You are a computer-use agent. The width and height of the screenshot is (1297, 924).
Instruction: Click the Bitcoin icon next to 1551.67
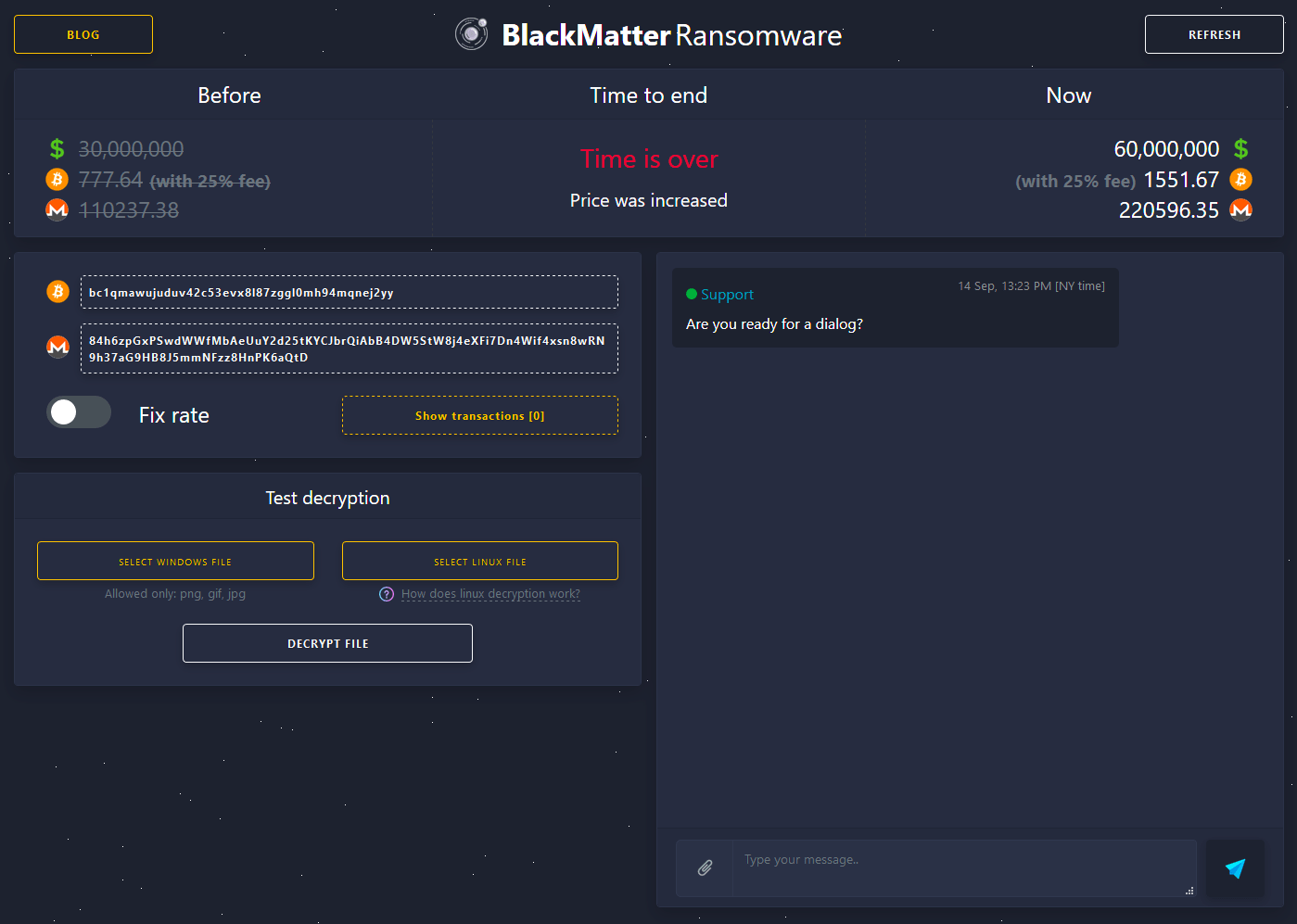pyautogui.click(x=1241, y=179)
